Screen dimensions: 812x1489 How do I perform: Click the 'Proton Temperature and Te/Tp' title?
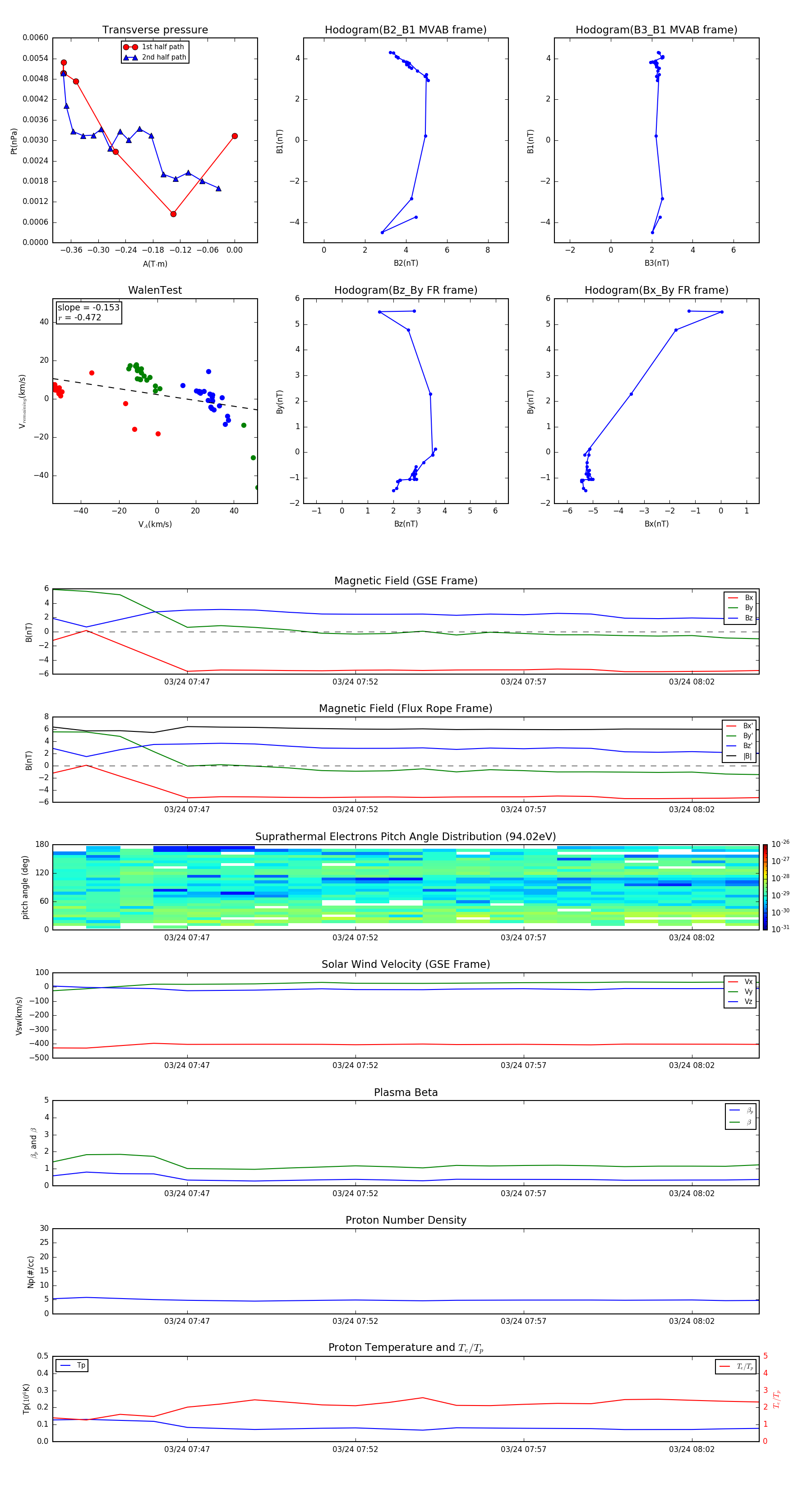tap(406, 1348)
